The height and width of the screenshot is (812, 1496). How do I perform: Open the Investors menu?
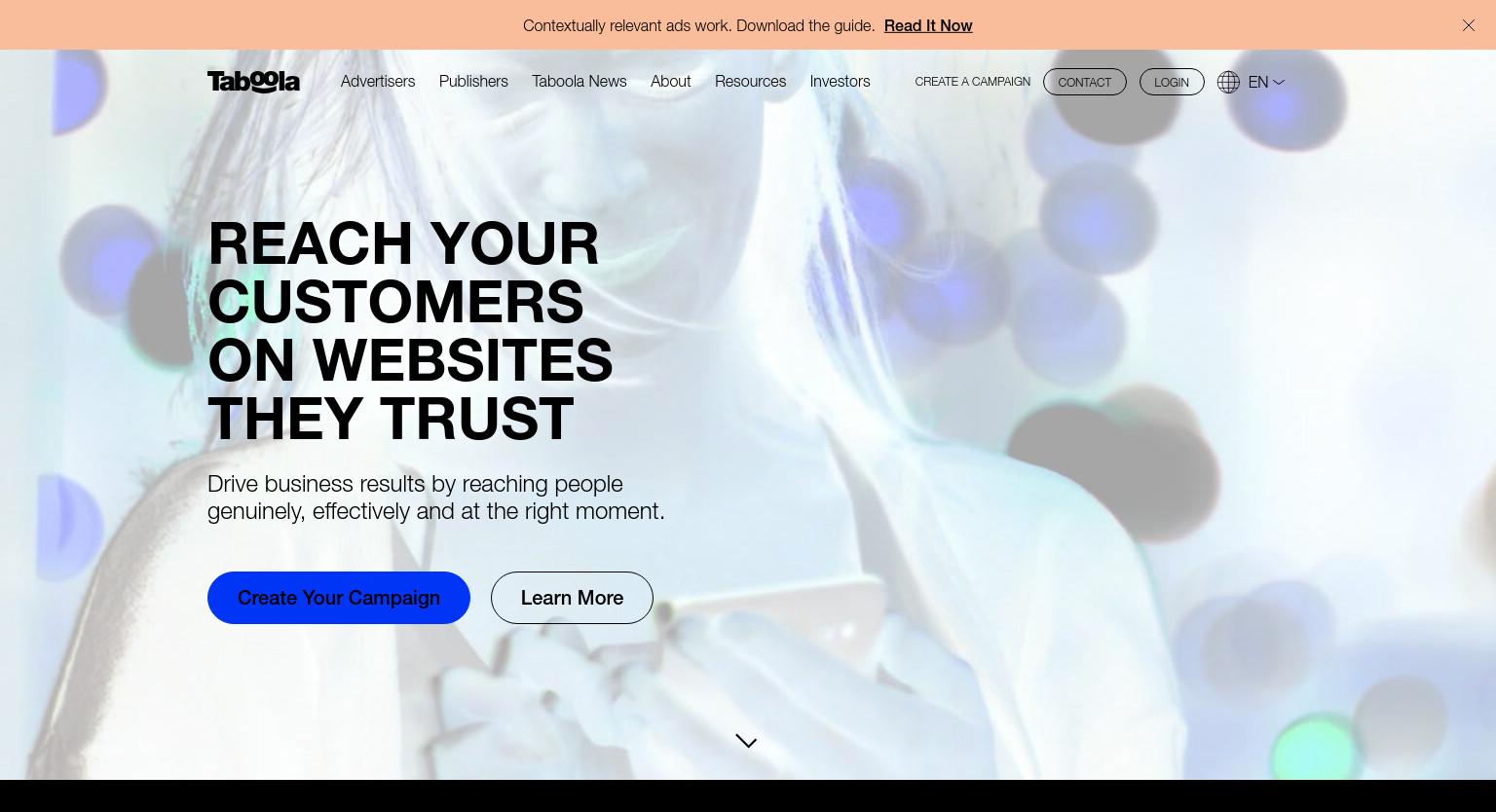(x=840, y=82)
